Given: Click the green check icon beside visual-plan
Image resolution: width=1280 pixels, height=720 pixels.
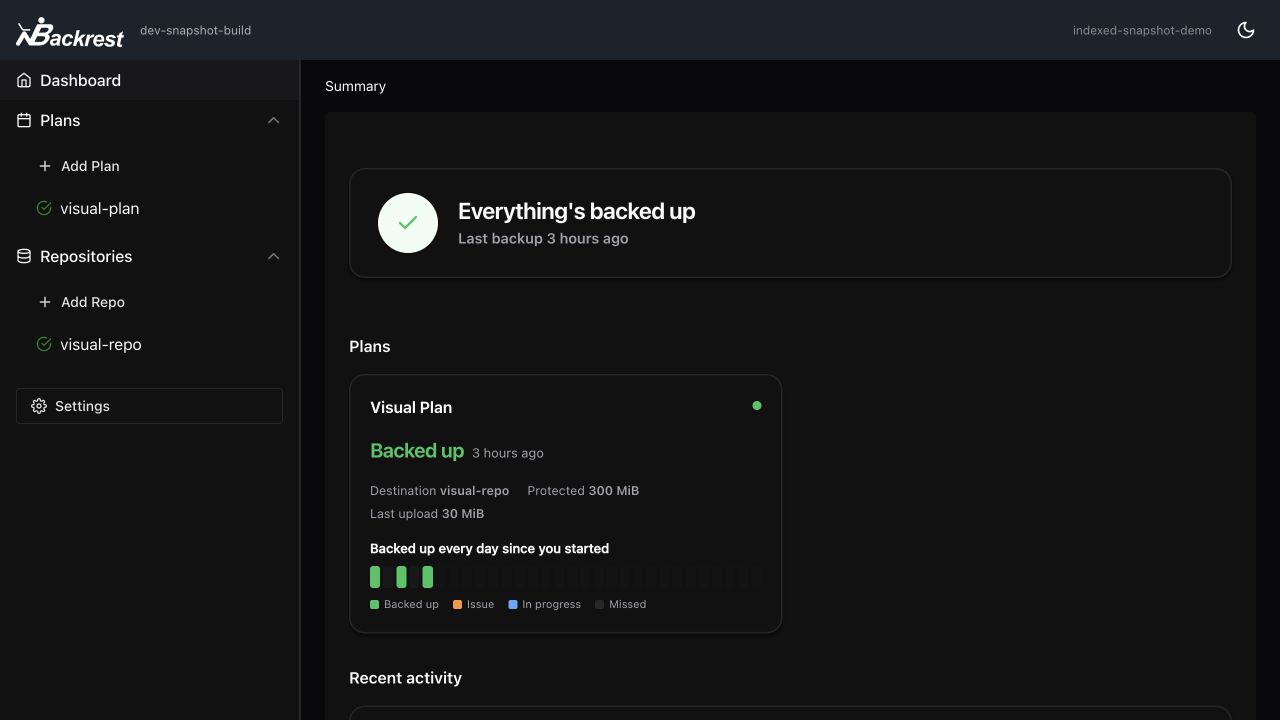Looking at the screenshot, I should coord(44,208).
